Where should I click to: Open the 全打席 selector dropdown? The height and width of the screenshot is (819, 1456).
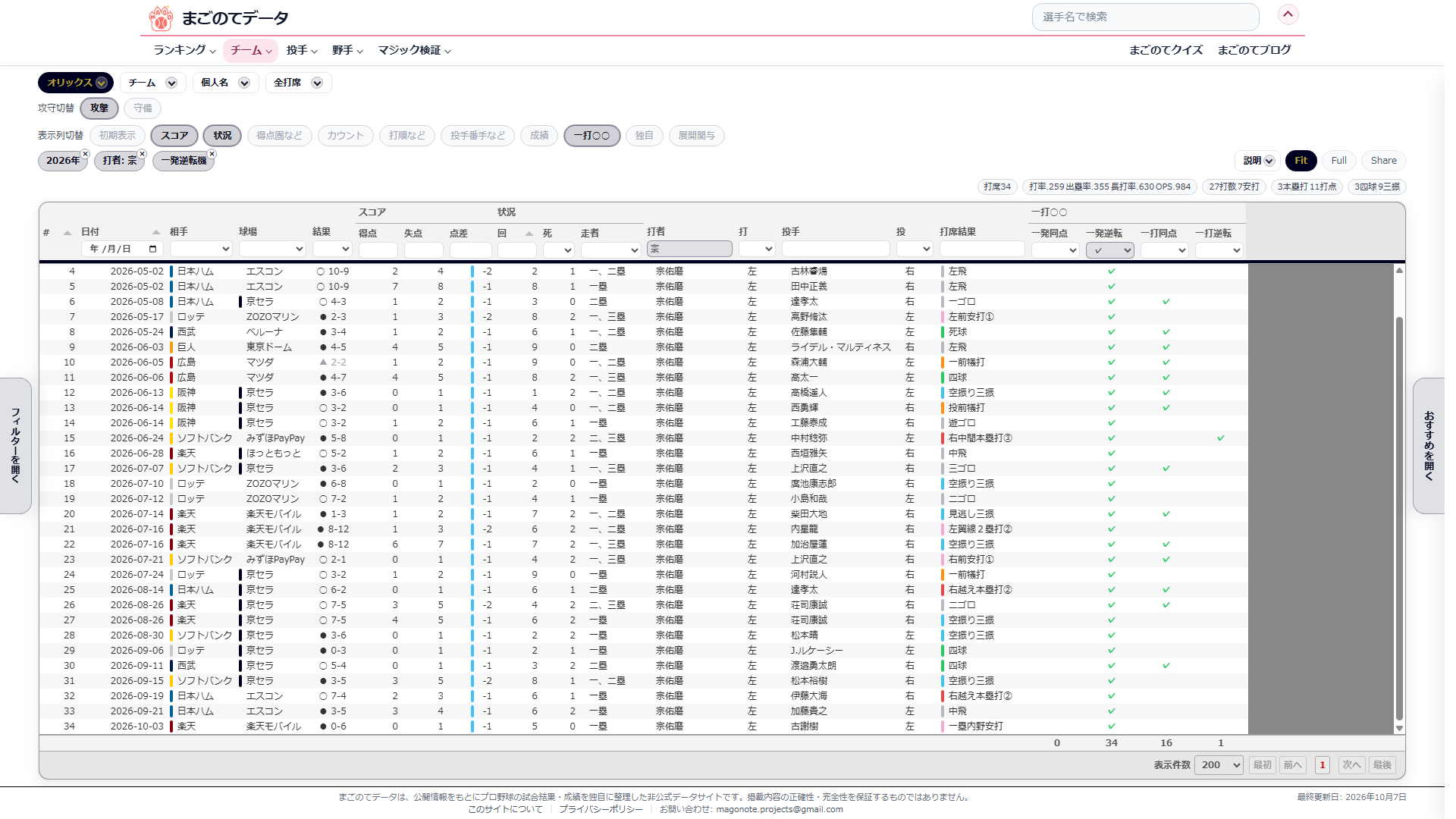pos(298,83)
